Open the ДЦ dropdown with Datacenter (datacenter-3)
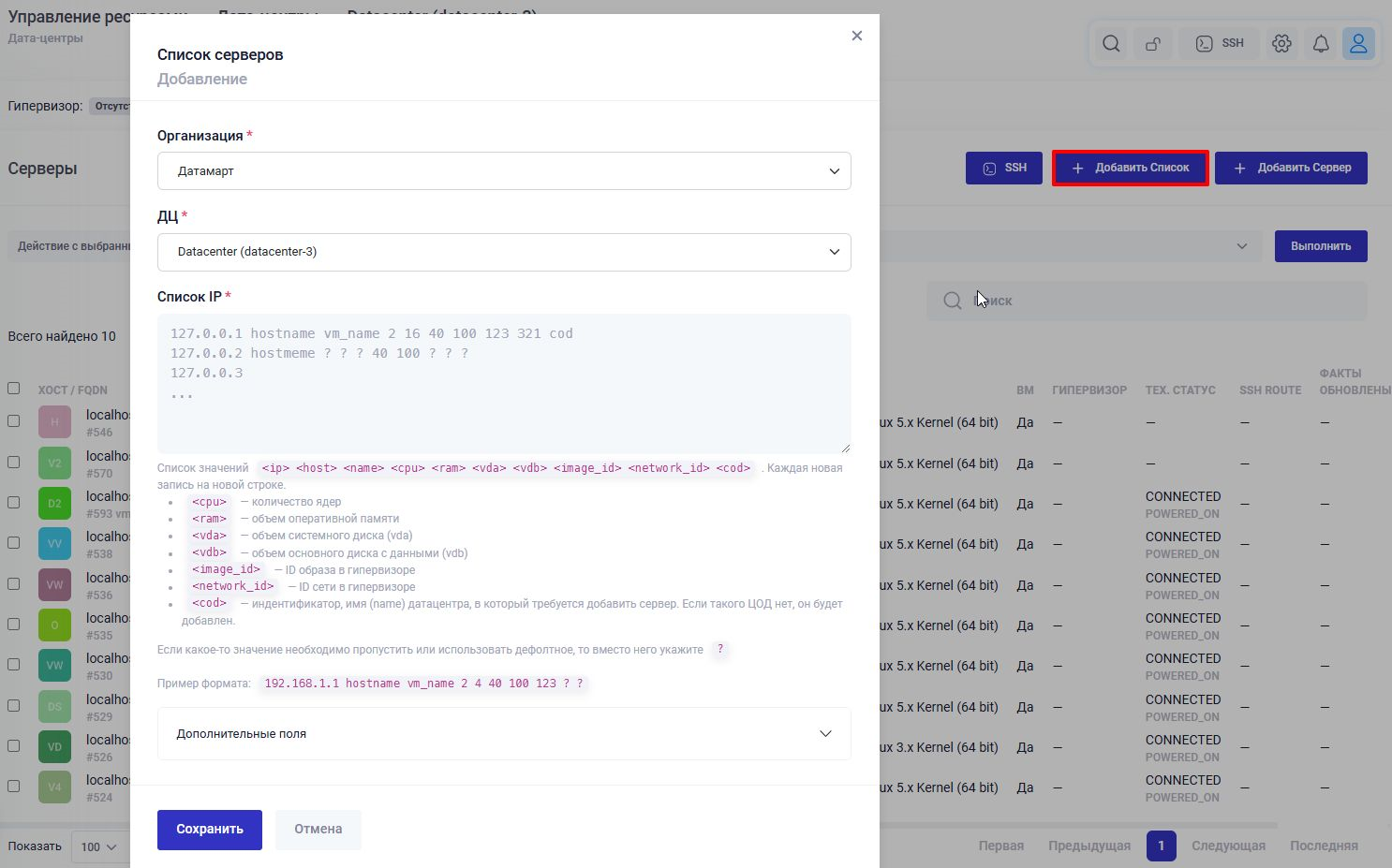The height and width of the screenshot is (868, 1392). click(x=504, y=252)
